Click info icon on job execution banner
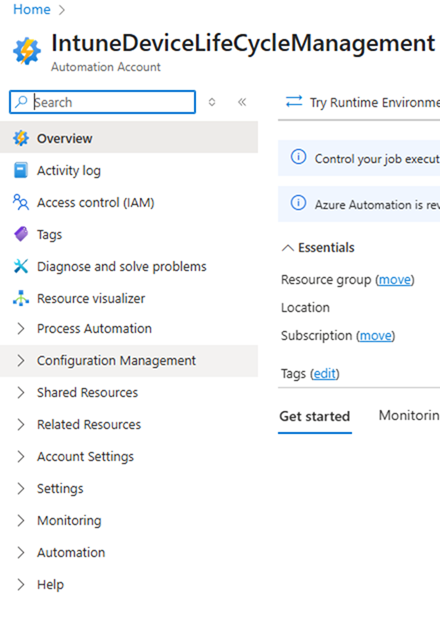 coord(298,157)
